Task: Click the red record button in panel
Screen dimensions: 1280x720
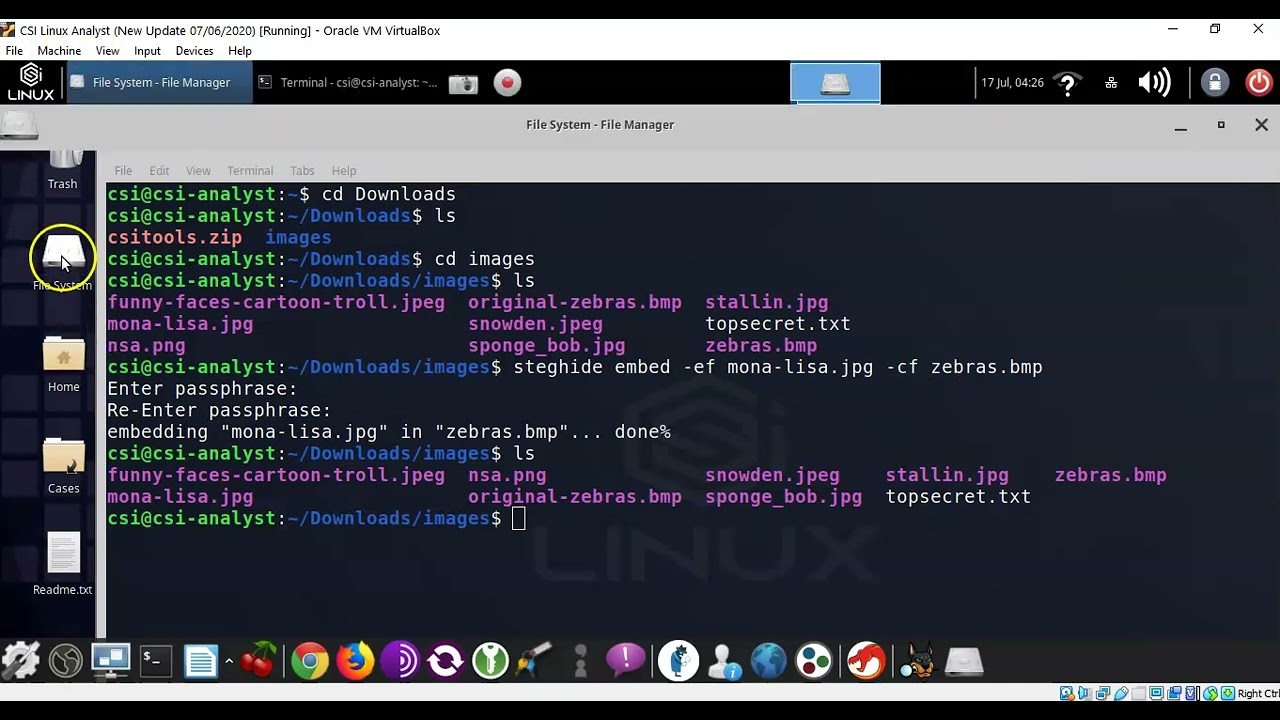Action: pyautogui.click(x=507, y=83)
